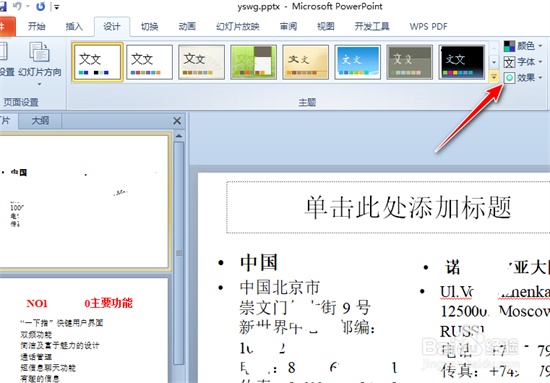Apply the black theme with colorful squares

pyautogui.click(x=462, y=62)
